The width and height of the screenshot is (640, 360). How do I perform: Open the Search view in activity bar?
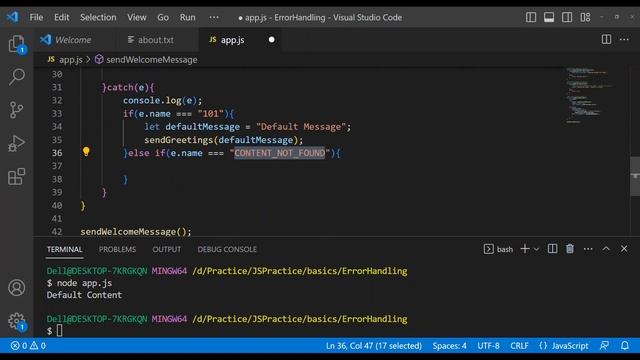[x=17, y=76]
